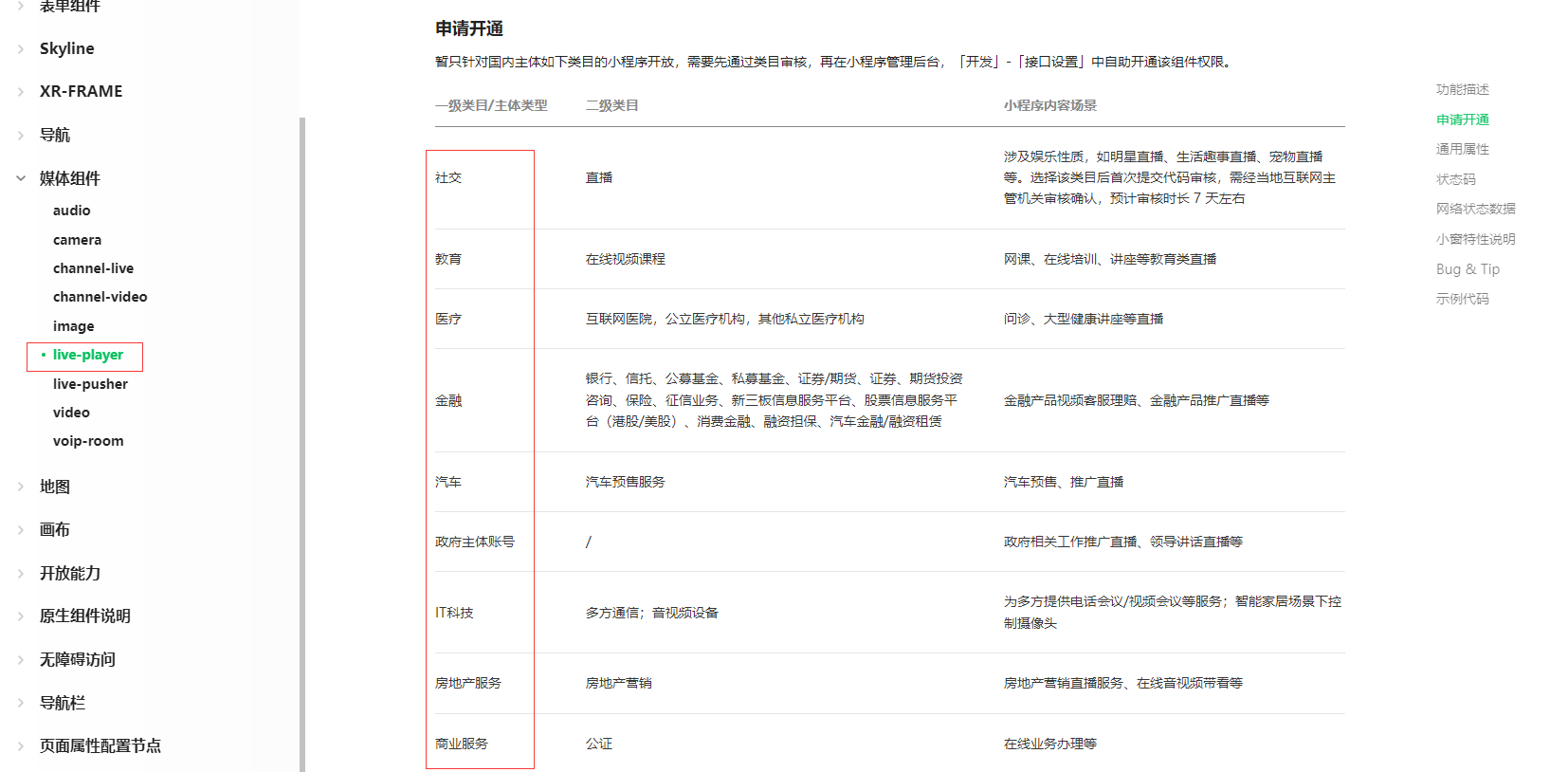The image size is (1568, 772).
Task: Expand the 页面属性配置节点 section chevron
Action: pos(21,746)
